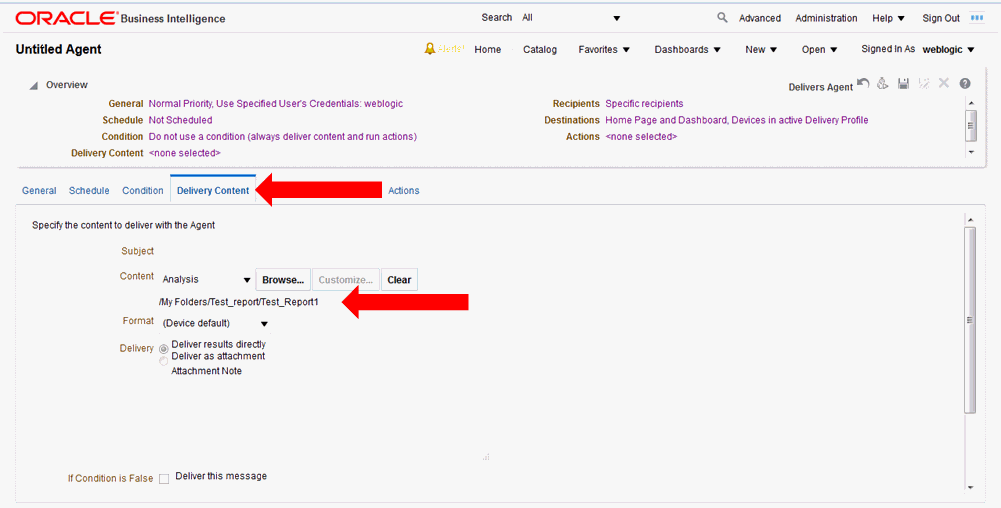Click the Attachment Note label
This screenshot has height=508, width=1001.
206,371
